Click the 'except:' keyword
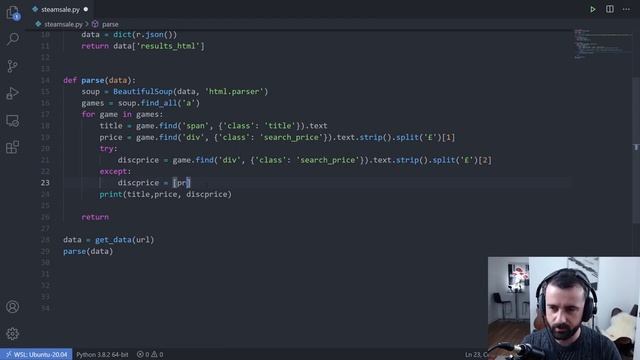640x360 pixels. [x=115, y=171]
